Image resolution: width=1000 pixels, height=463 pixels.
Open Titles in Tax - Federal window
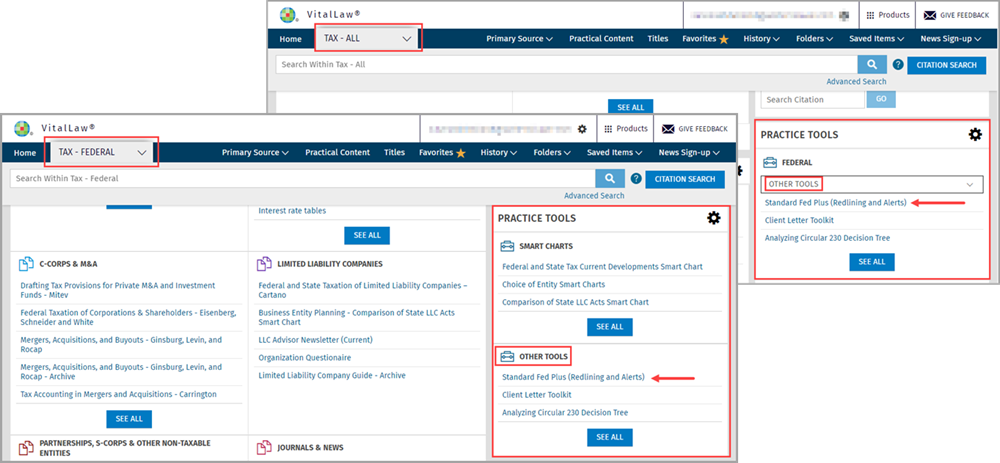[x=394, y=152]
